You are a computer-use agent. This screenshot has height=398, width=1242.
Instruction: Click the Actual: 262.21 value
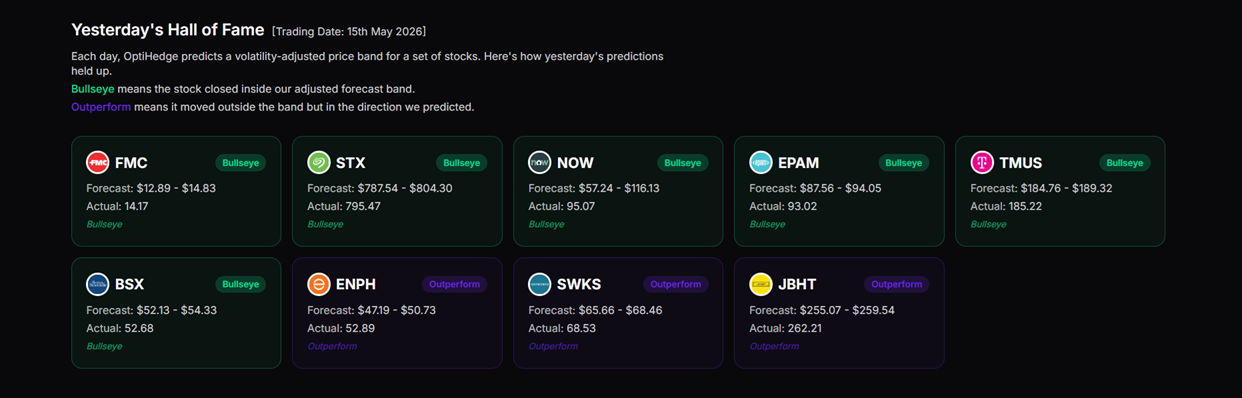[x=785, y=328]
